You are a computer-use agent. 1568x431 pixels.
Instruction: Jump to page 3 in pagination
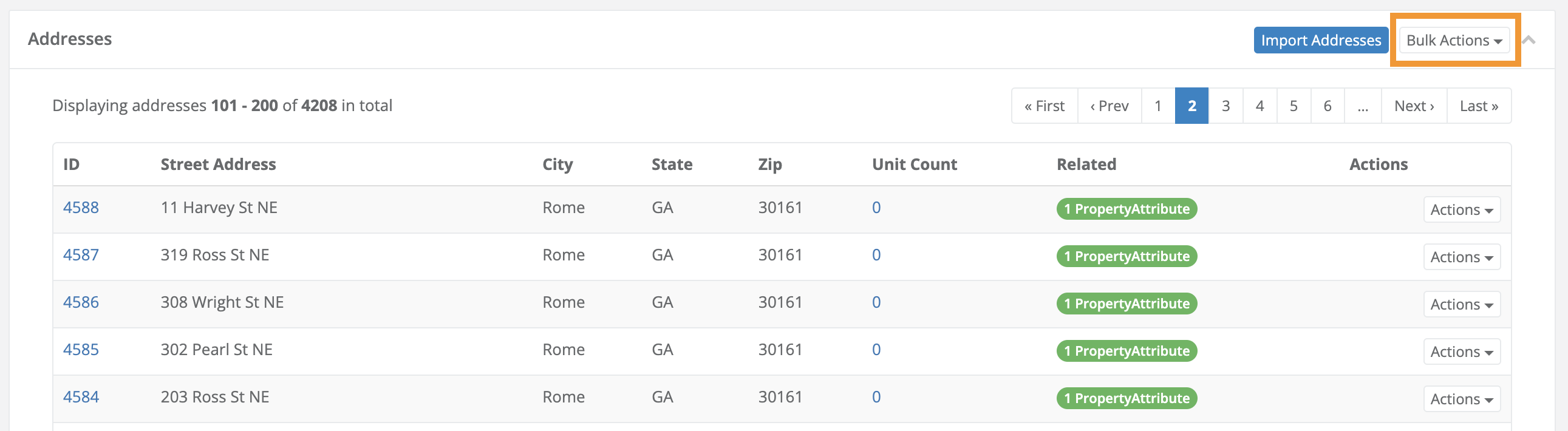coord(1225,106)
